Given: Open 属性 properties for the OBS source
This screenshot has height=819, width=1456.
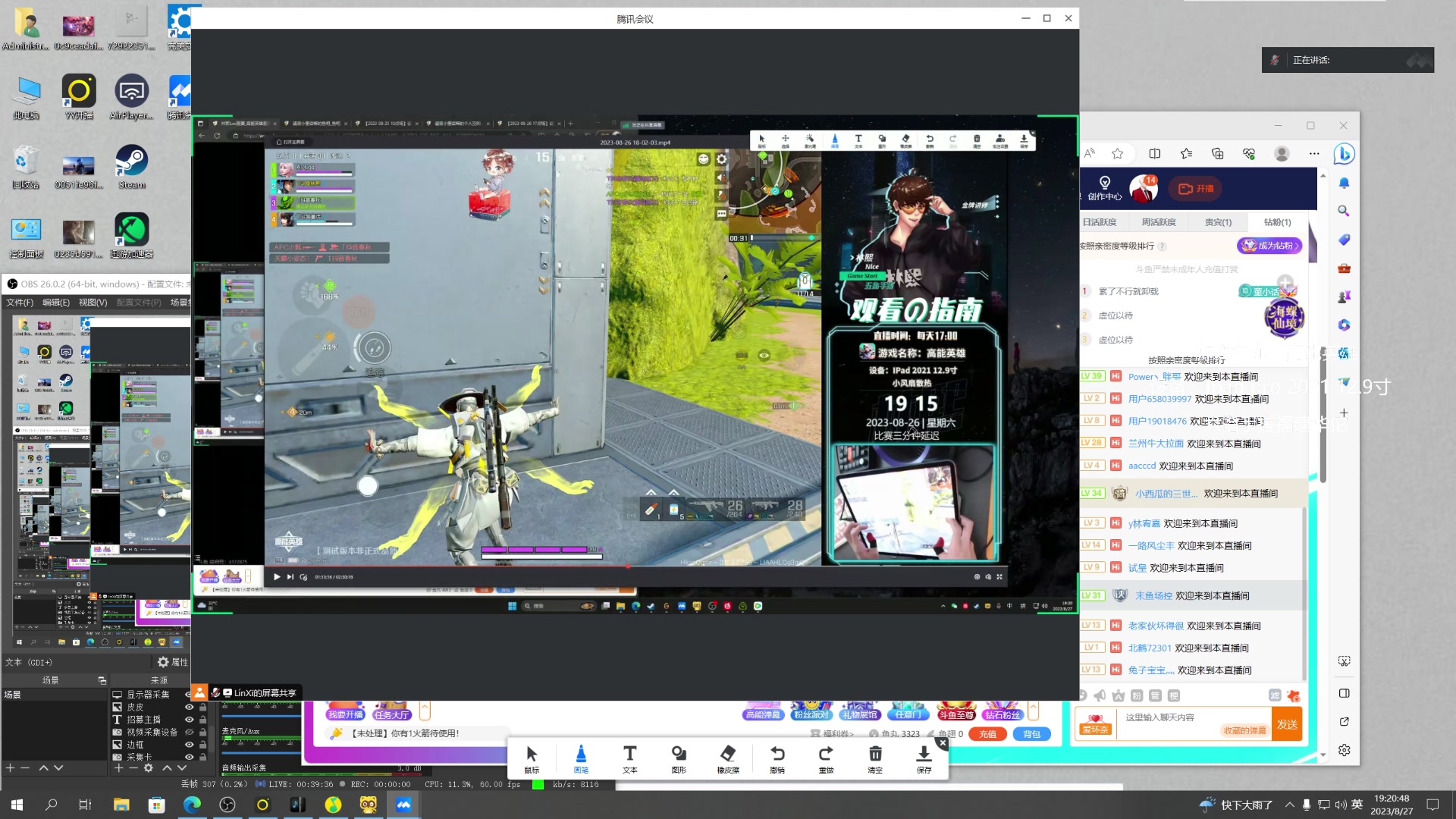Looking at the screenshot, I should click(x=173, y=662).
